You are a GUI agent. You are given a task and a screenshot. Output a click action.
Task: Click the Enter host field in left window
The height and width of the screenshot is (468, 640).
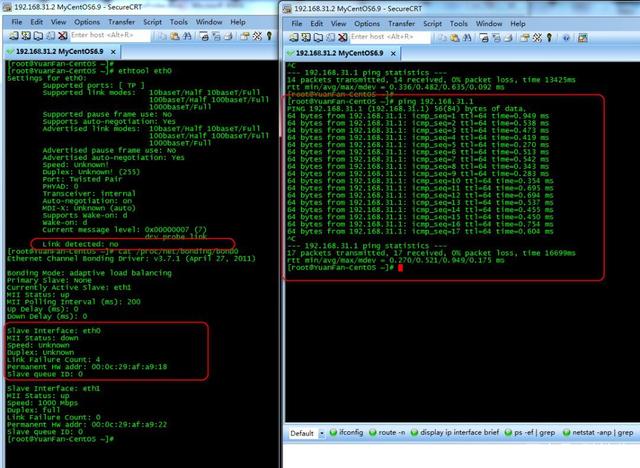tap(110, 35)
